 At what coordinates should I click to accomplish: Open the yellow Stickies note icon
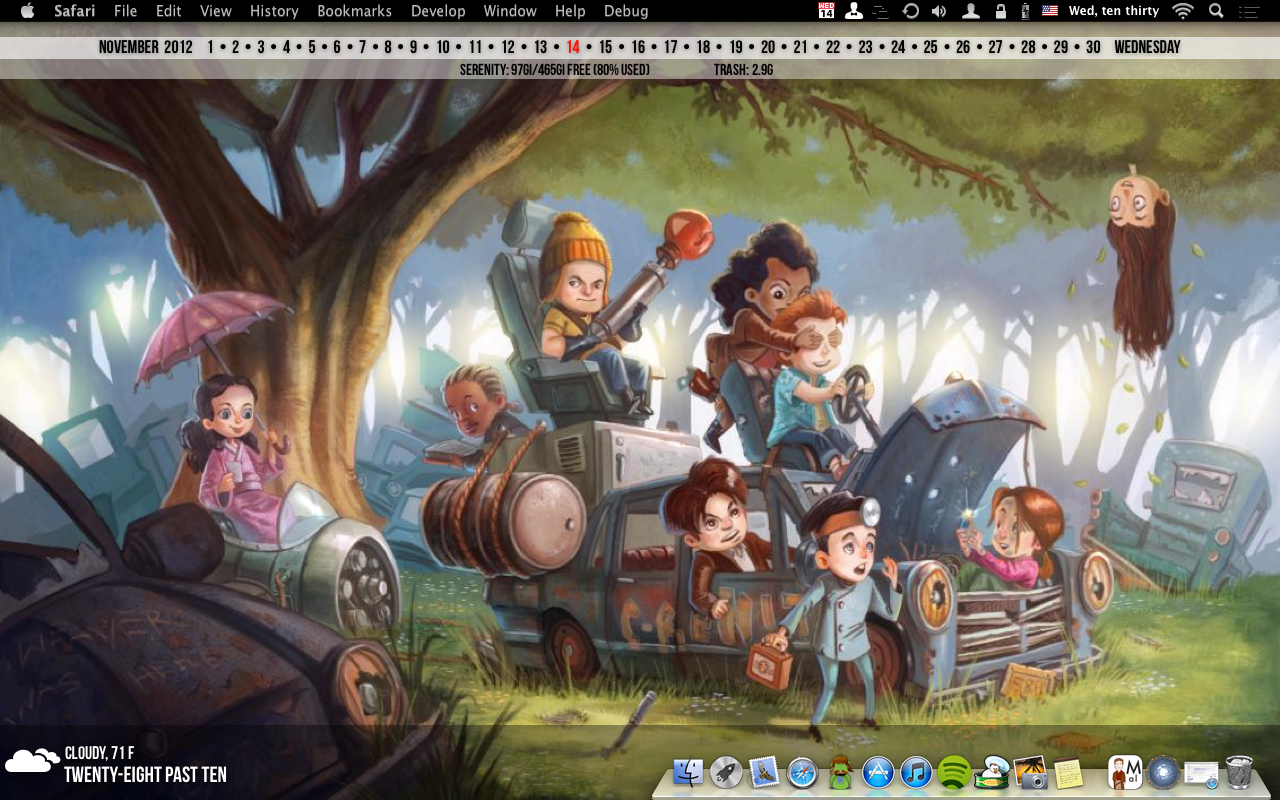click(x=1068, y=773)
